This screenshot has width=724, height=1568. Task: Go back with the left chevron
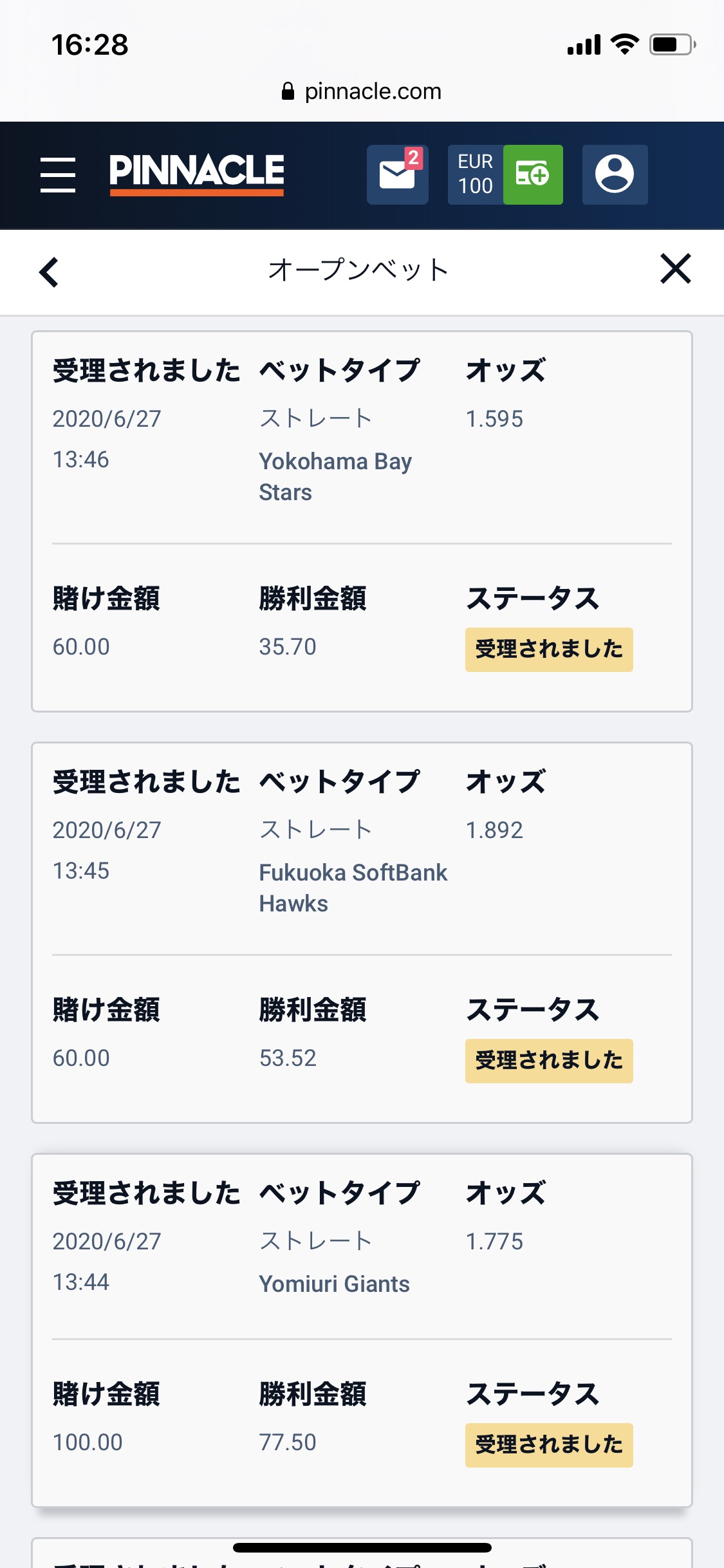50,272
